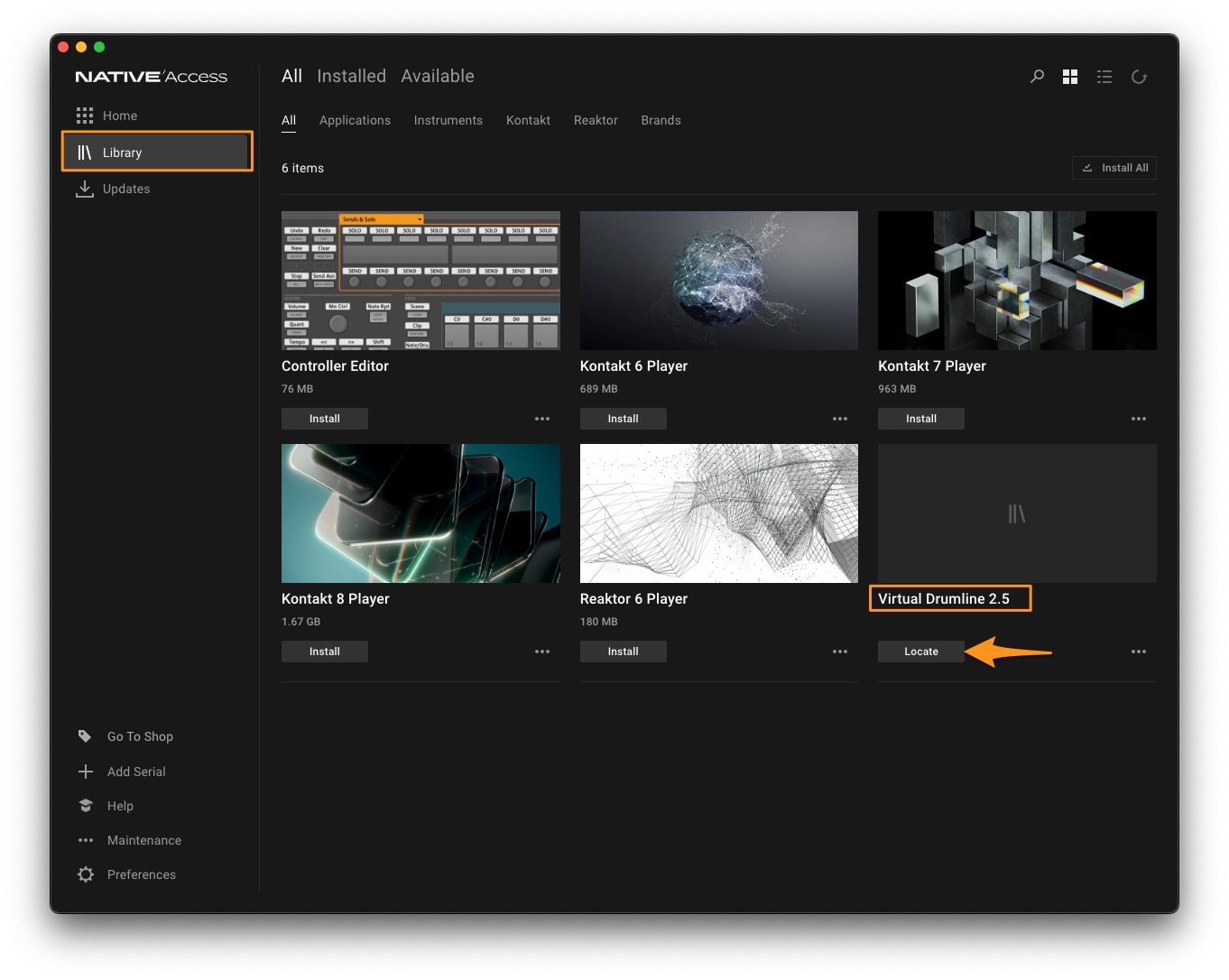Click the Maintenance dots icon
The width and height of the screenshot is (1229, 980).
[86, 840]
